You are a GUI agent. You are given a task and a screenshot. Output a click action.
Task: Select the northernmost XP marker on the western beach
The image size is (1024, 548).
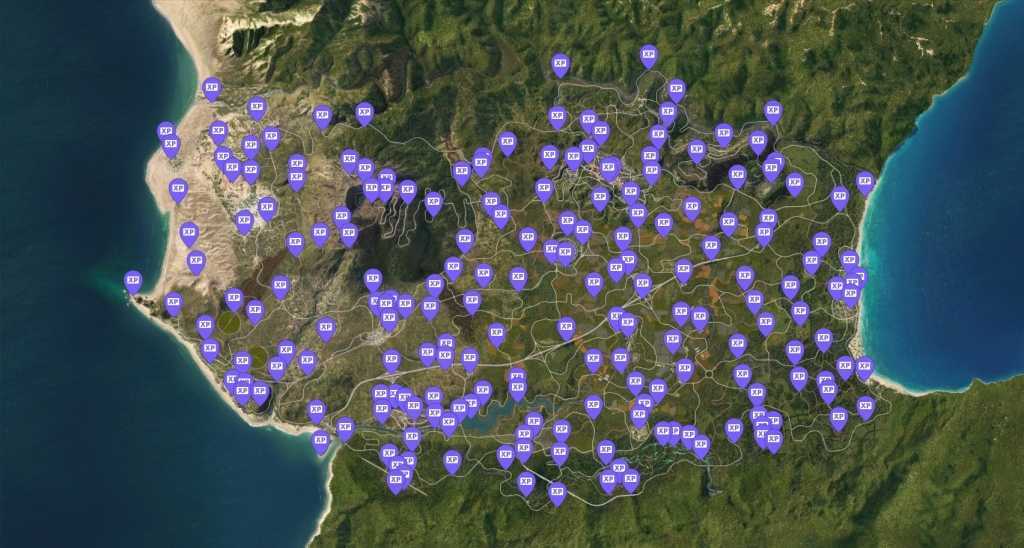[x=211, y=88]
